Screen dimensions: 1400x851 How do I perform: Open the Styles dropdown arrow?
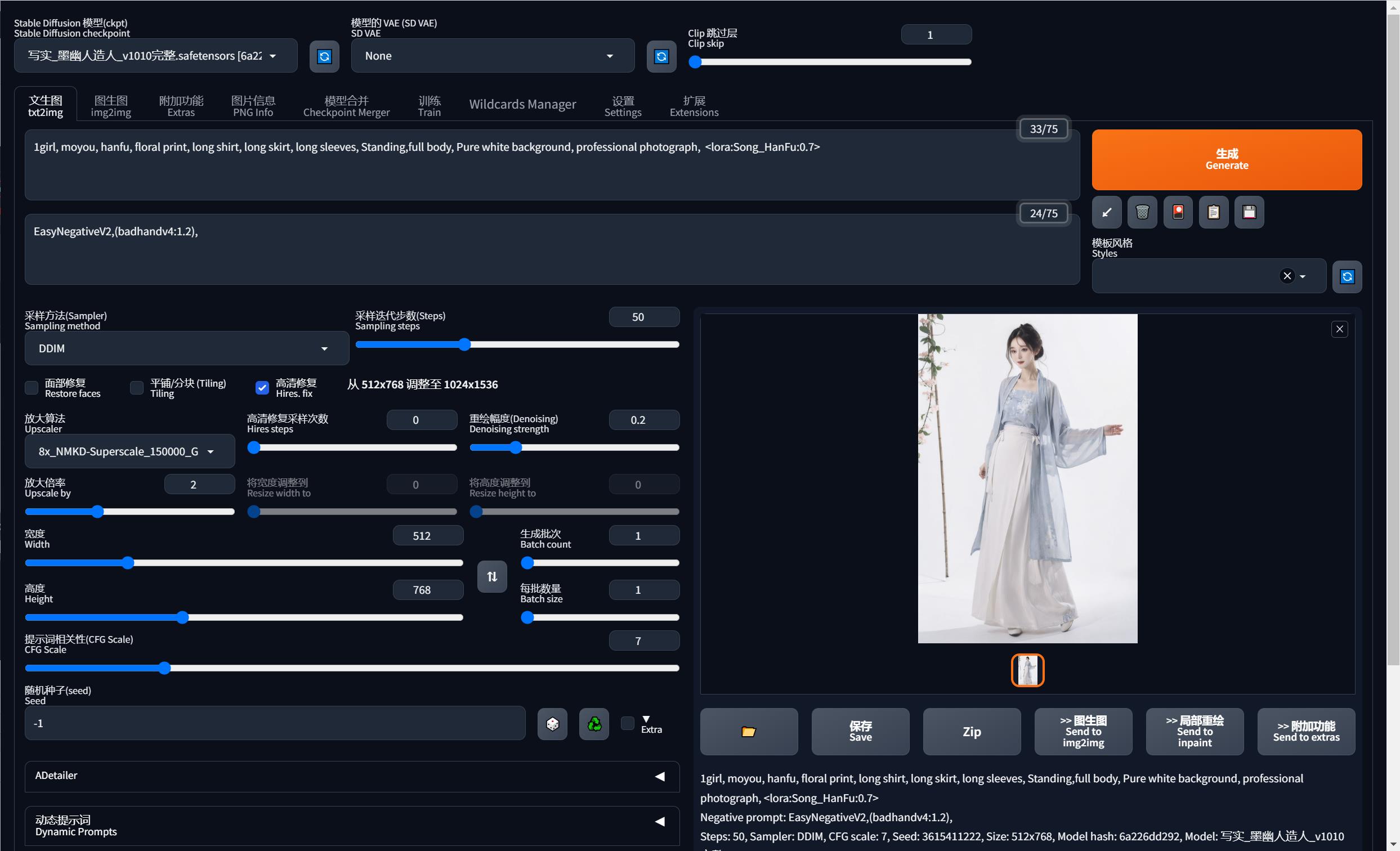[1302, 277]
